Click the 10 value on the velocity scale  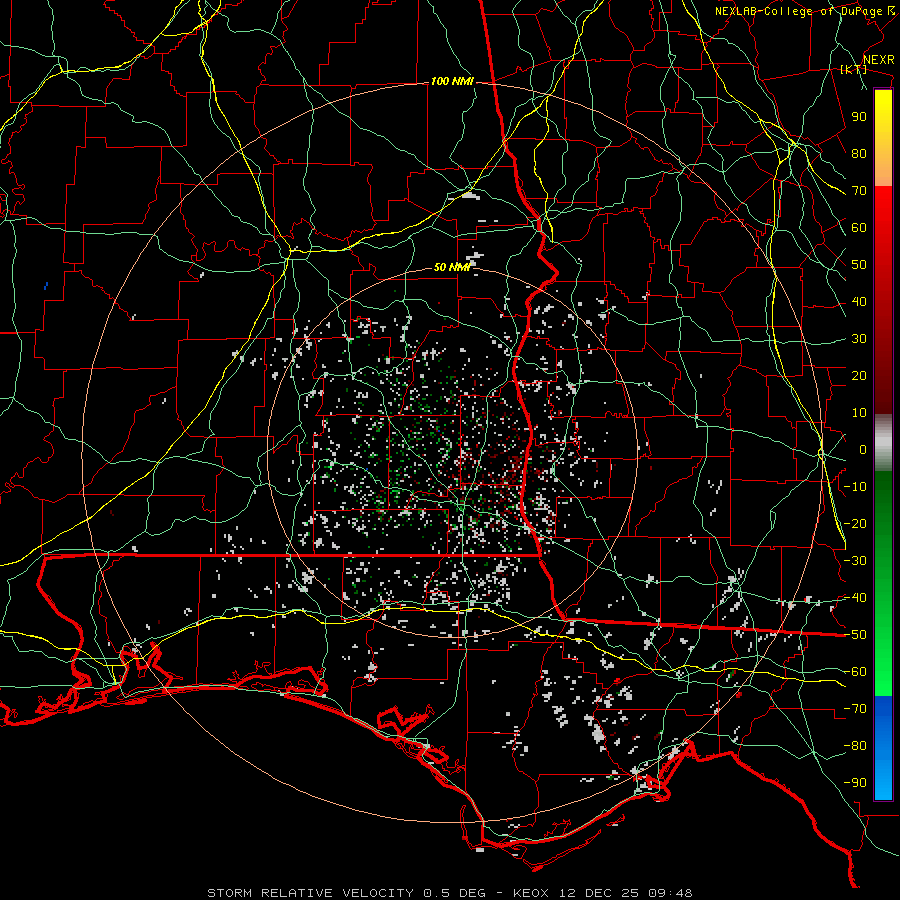click(859, 413)
